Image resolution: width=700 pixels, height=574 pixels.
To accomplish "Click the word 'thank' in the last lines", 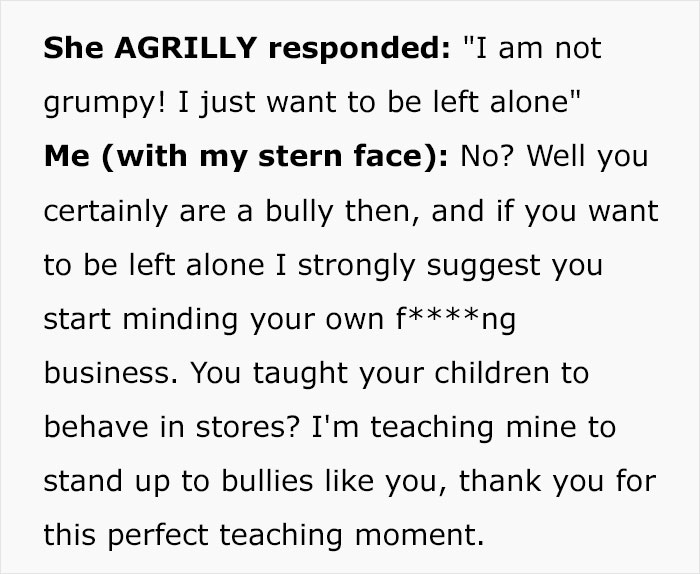I will click(500, 481).
